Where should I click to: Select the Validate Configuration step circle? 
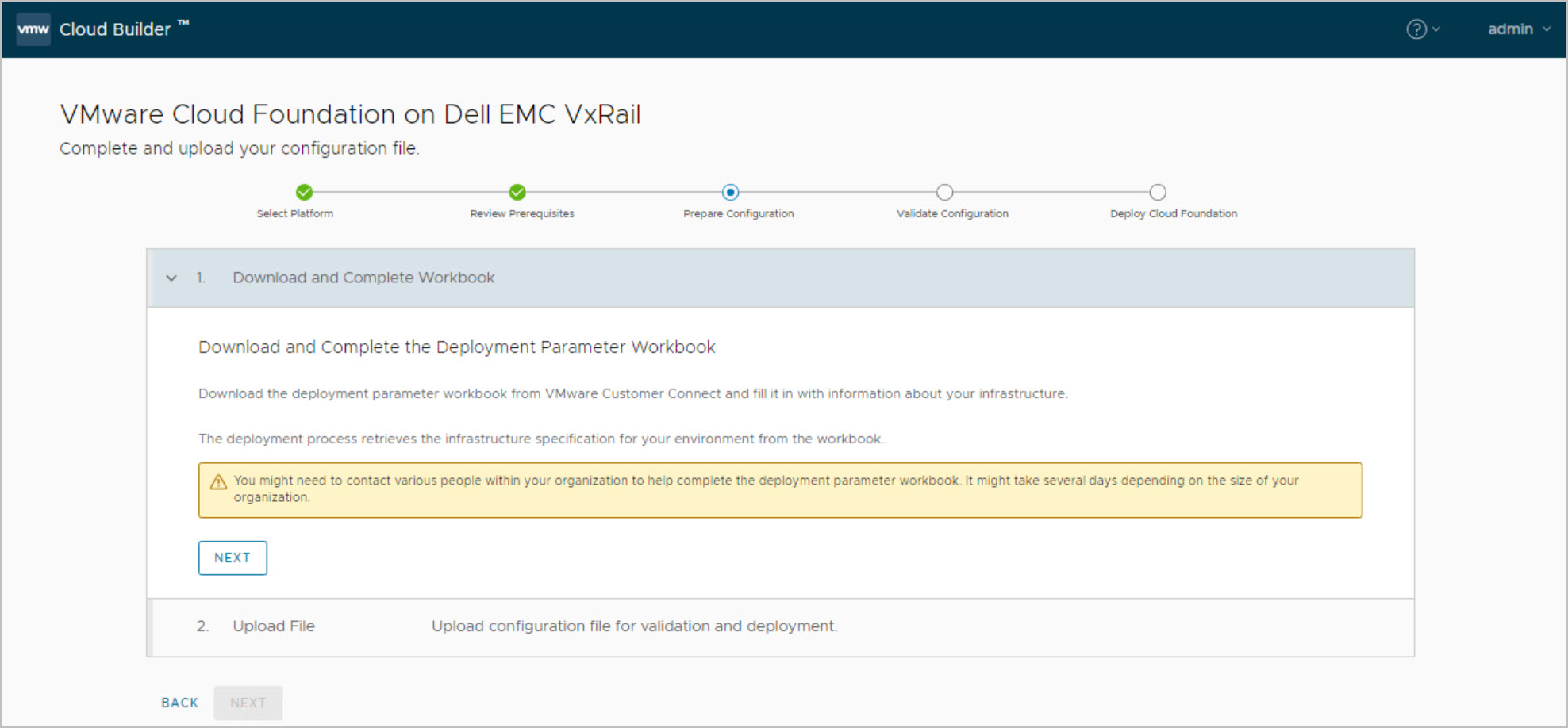pos(944,192)
